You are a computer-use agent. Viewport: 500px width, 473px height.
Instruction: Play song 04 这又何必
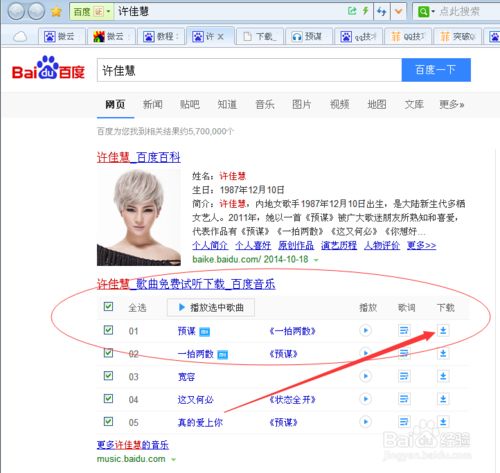pyautogui.click(x=365, y=399)
